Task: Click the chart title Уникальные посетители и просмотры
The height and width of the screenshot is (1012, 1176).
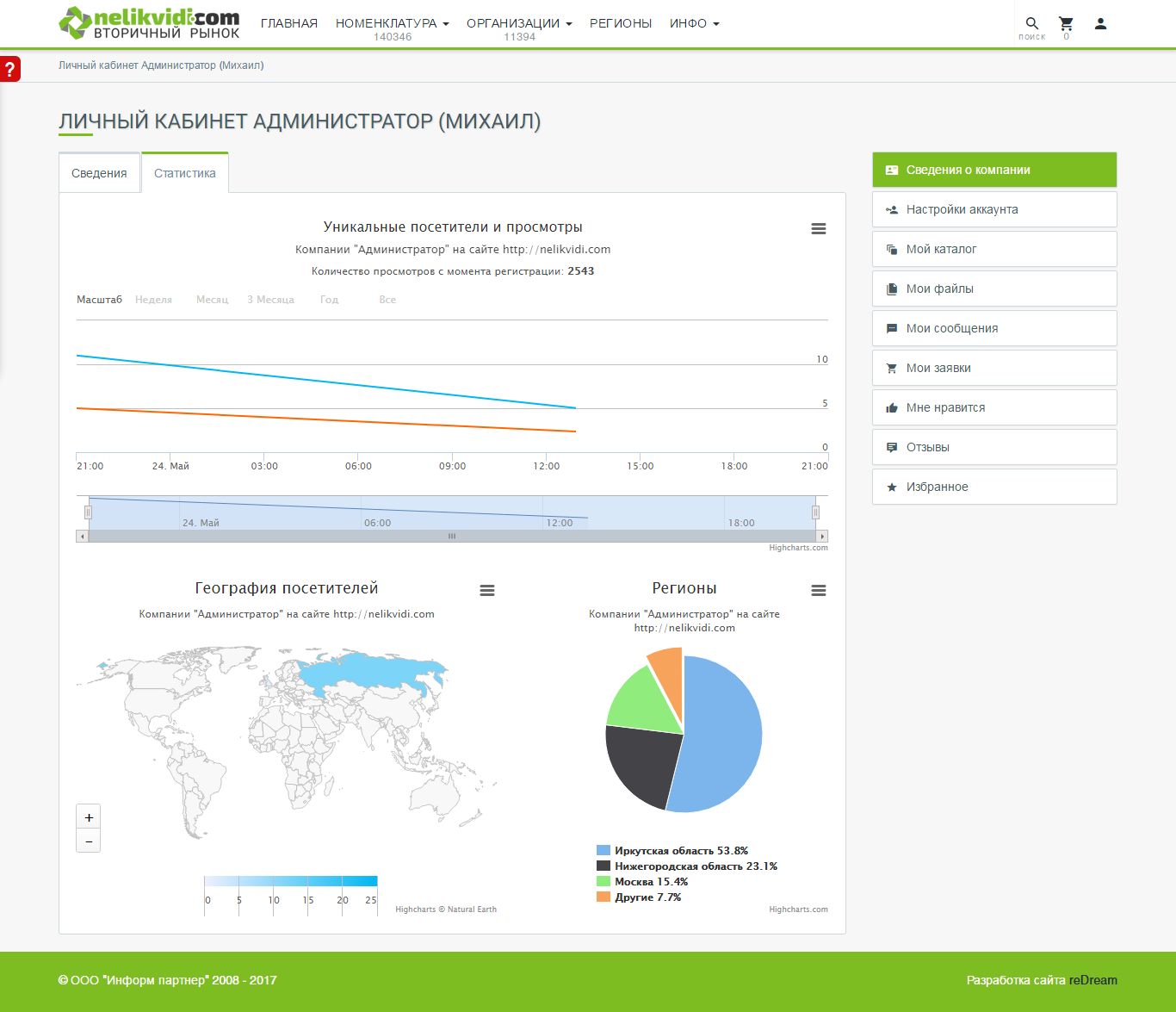Action: point(453,227)
